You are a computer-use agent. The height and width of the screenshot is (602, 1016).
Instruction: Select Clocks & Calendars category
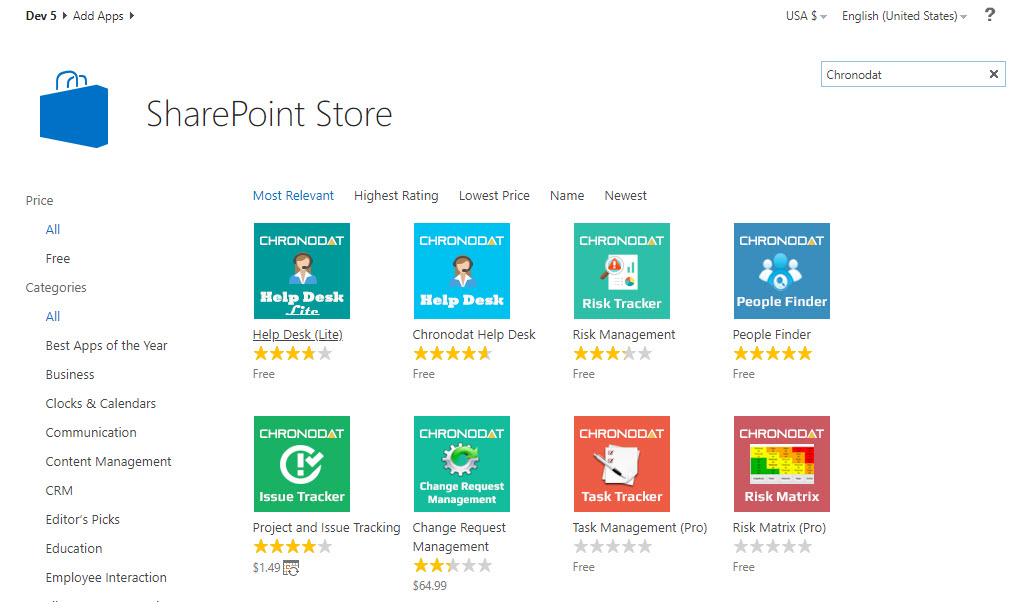100,404
